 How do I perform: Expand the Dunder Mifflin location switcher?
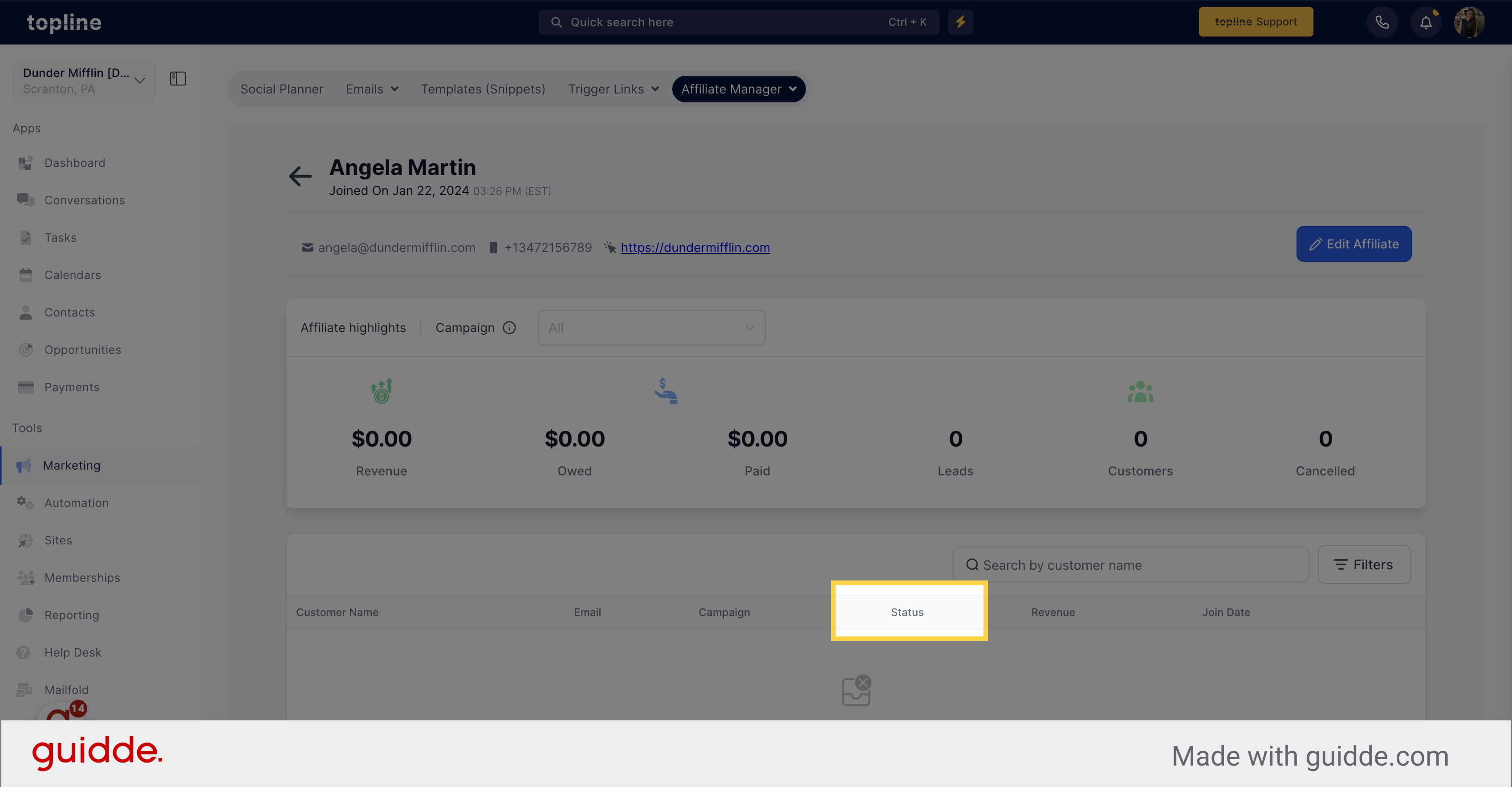tap(84, 81)
